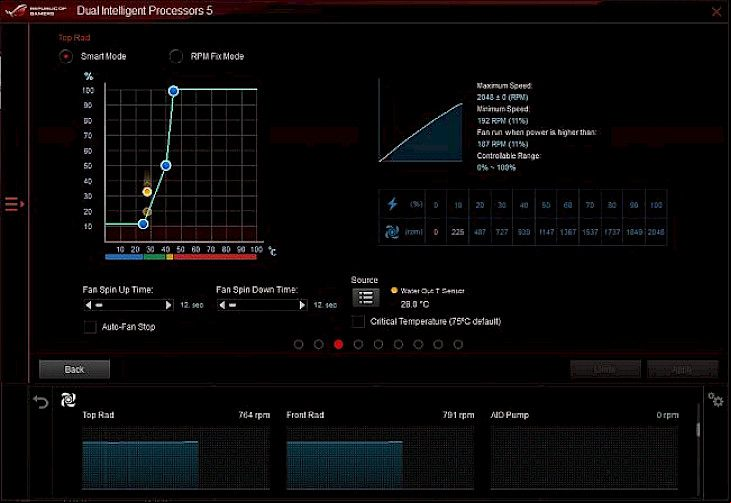Image resolution: width=731 pixels, height=503 pixels.
Task: Click the Top Rad fan speed graph
Action: tap(176, 458)
